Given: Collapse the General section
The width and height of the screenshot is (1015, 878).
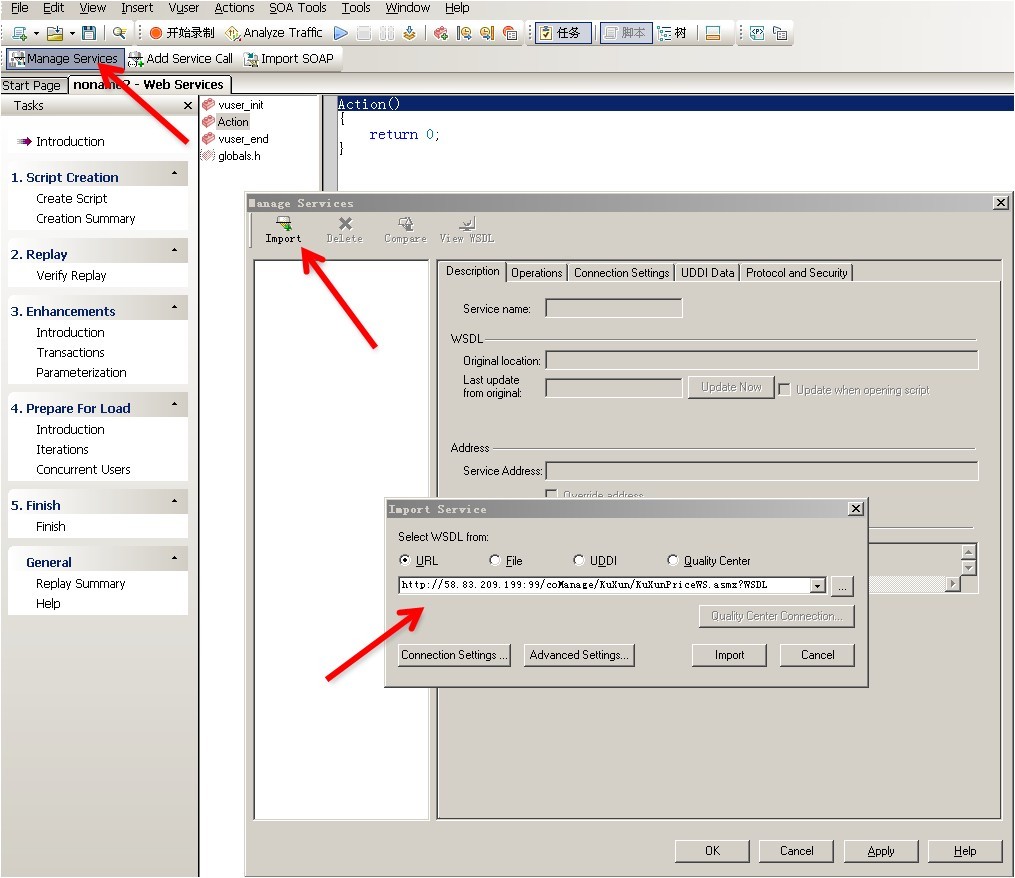Looking at the screenshot, I should pos(174,558).
